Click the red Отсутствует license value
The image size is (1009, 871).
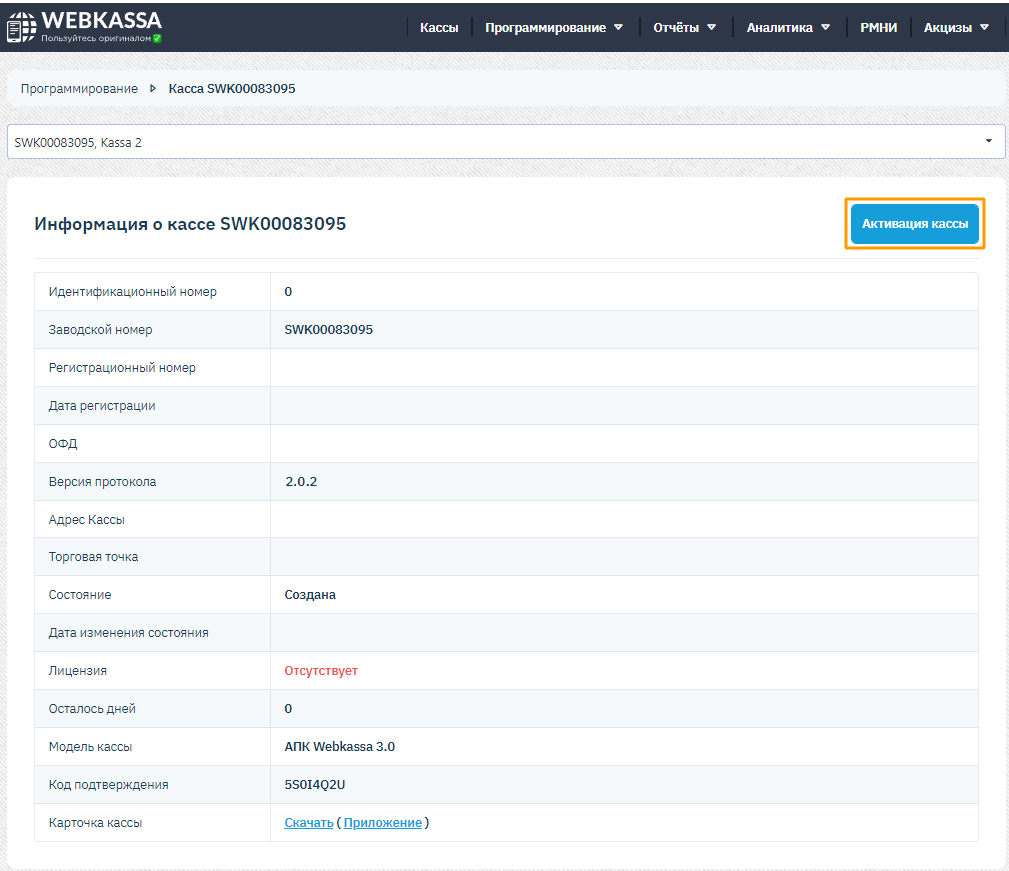[321, 671]
